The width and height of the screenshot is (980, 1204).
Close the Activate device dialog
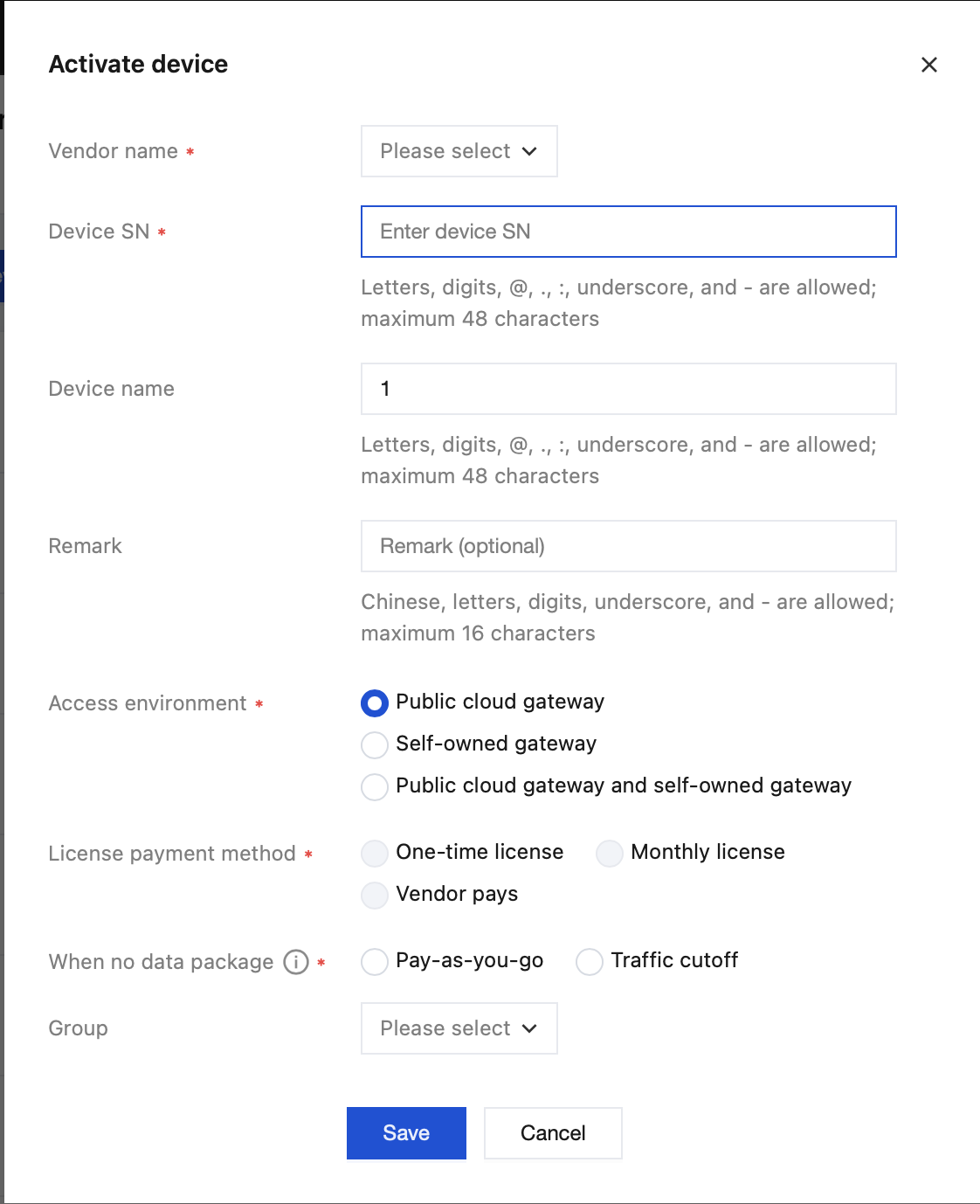point(929,65)
